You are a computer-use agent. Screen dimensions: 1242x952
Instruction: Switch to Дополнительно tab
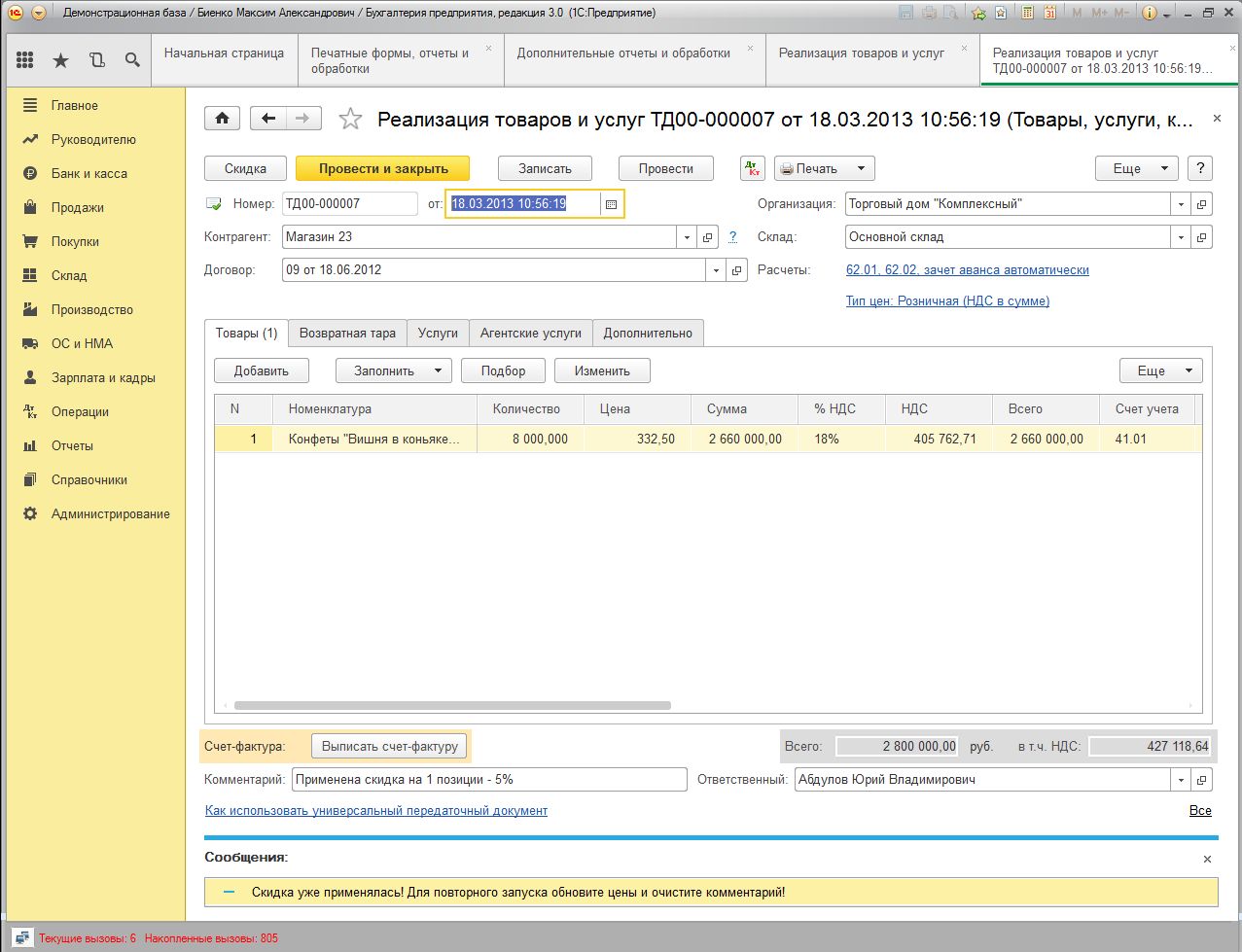tap(648, 333)
